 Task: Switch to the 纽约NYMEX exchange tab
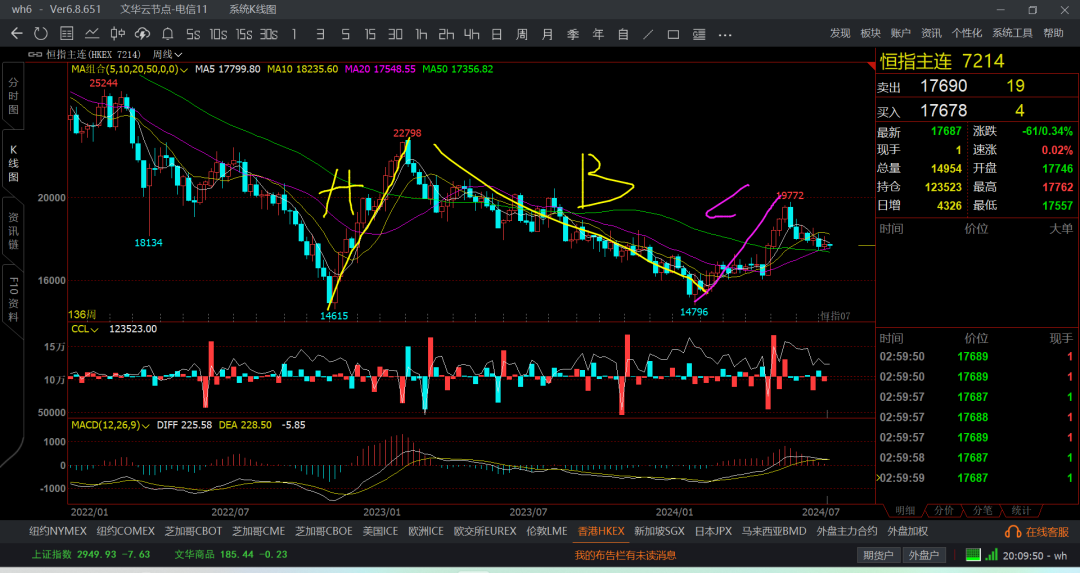tap(58, 532)
